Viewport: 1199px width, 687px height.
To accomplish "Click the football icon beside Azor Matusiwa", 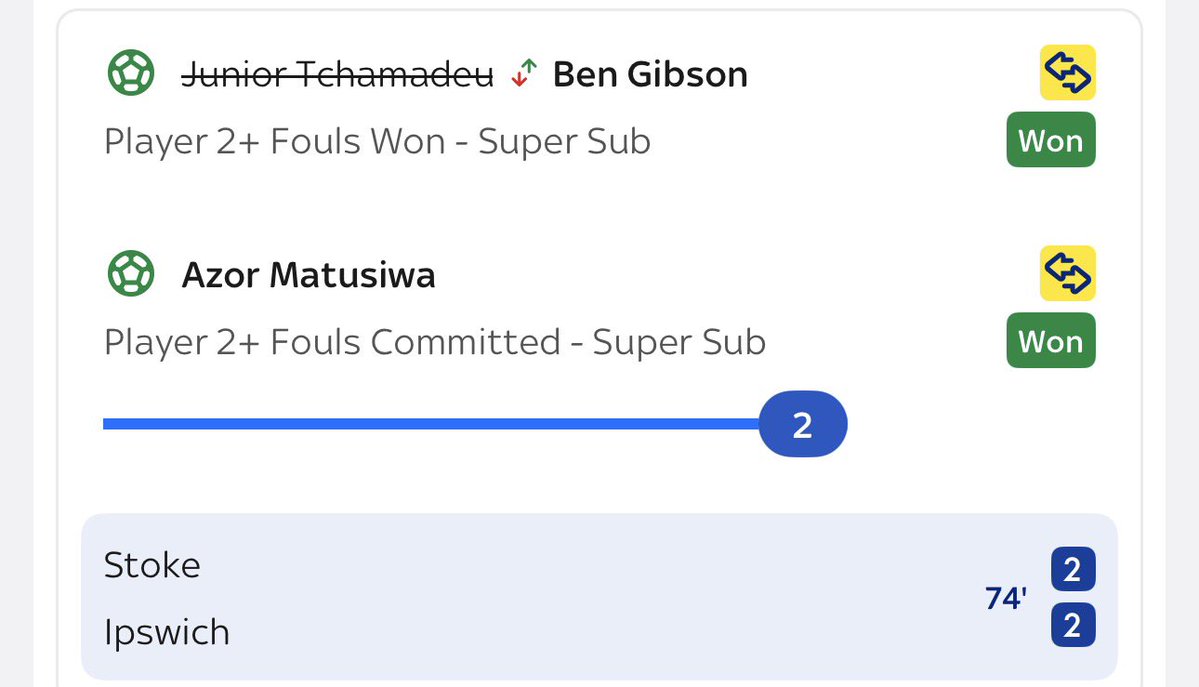I will point(131,274).
